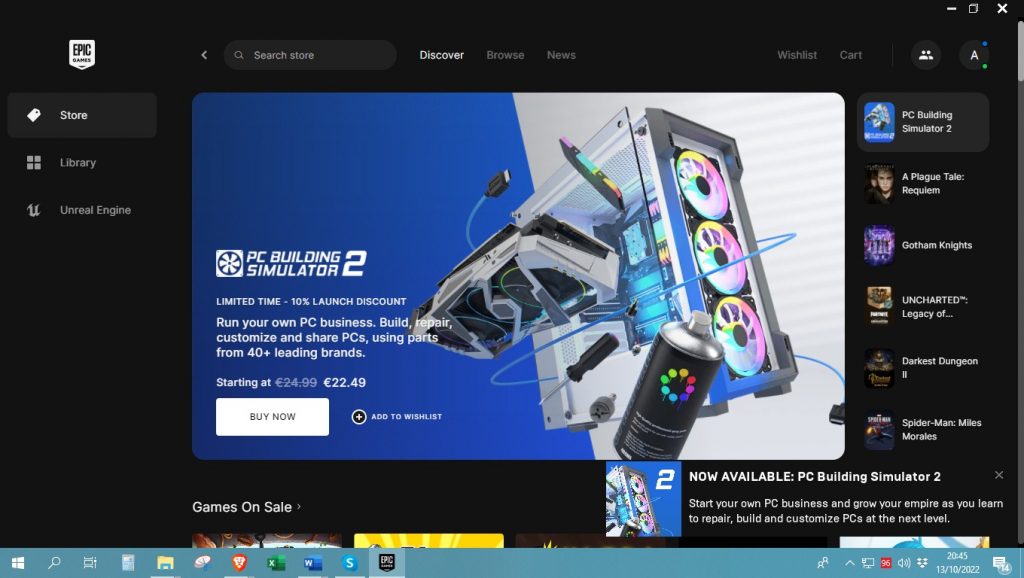The width and height of the screenshot is (1024, 578).
Task: Open Brave browser from the taskbar
Action: 237,563
